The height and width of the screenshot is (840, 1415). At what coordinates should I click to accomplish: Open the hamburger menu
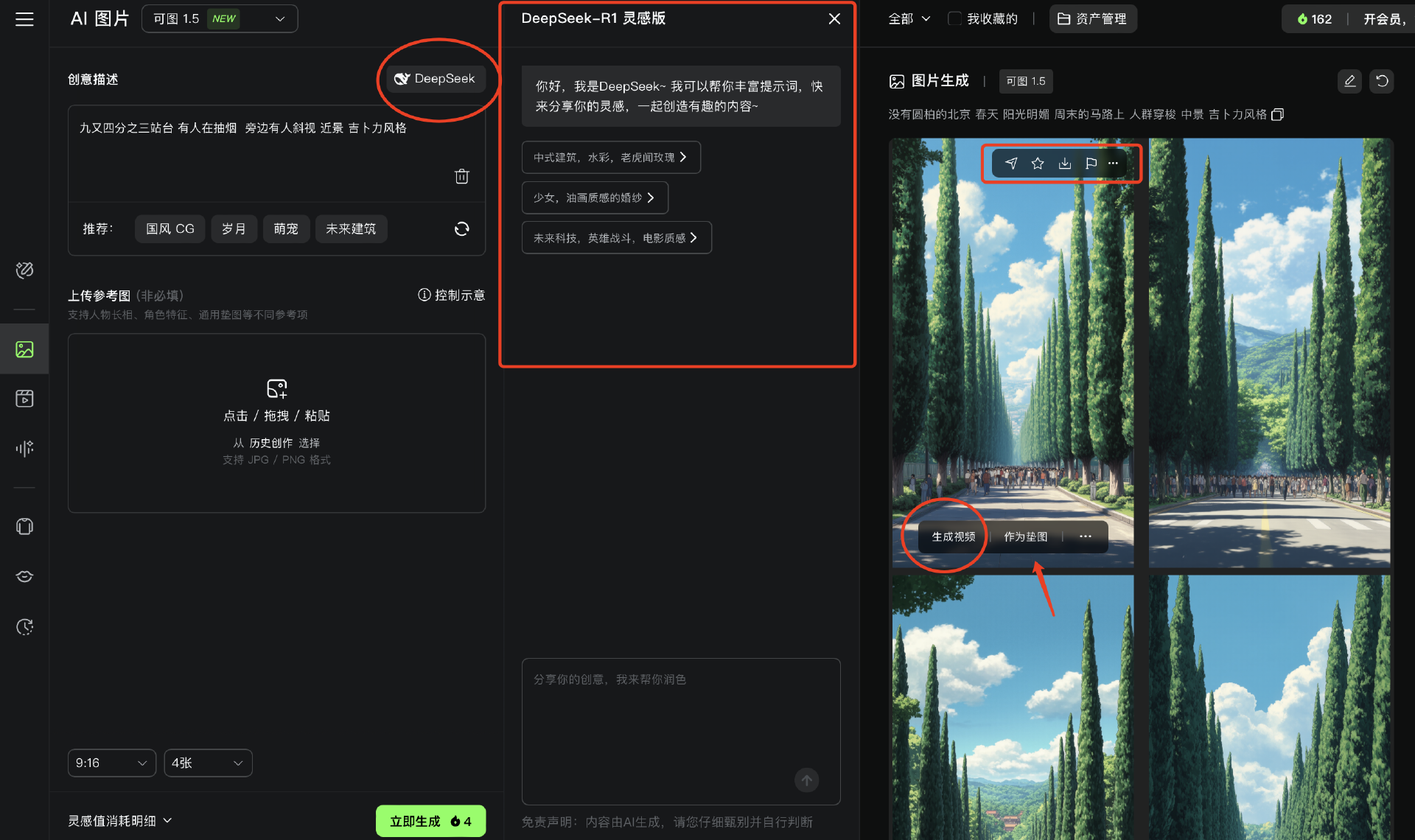pyautogui.click(x=24, y=19)
